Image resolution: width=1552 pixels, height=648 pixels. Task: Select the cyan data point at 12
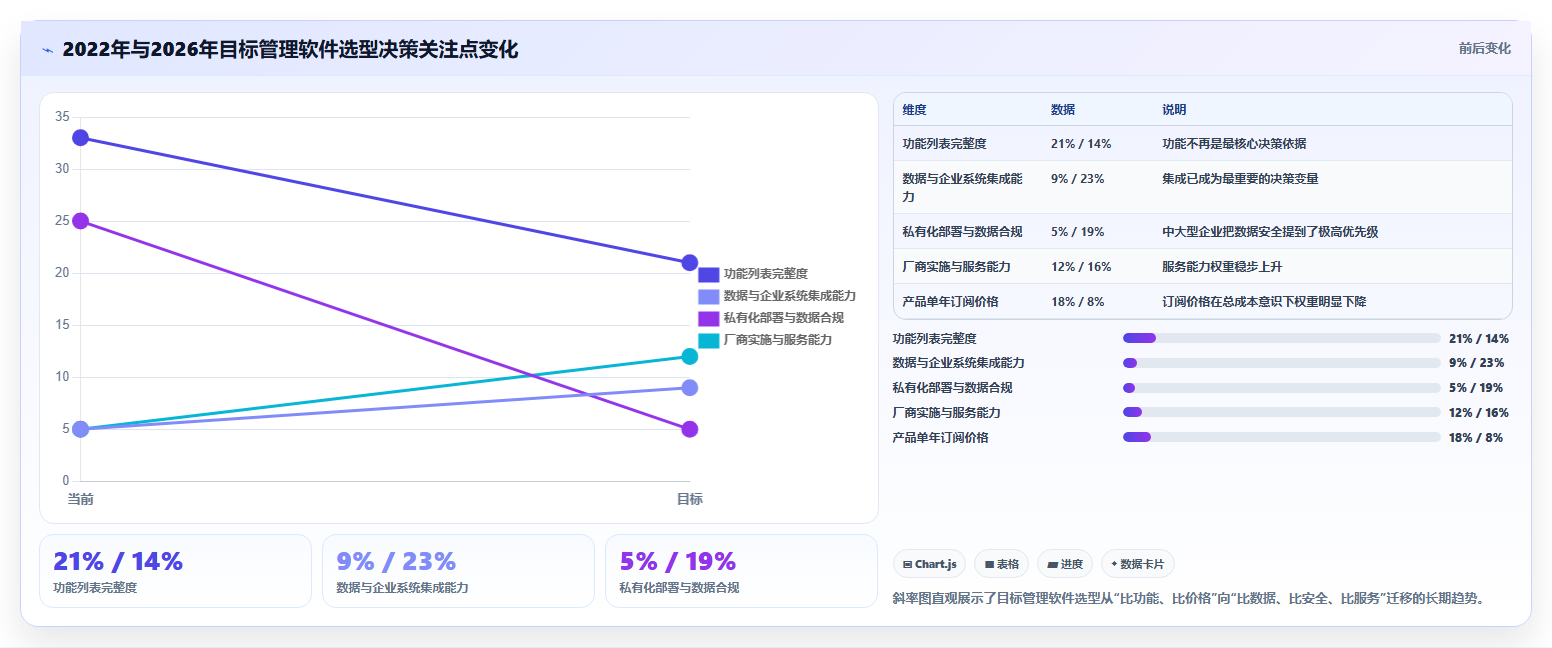689,356
